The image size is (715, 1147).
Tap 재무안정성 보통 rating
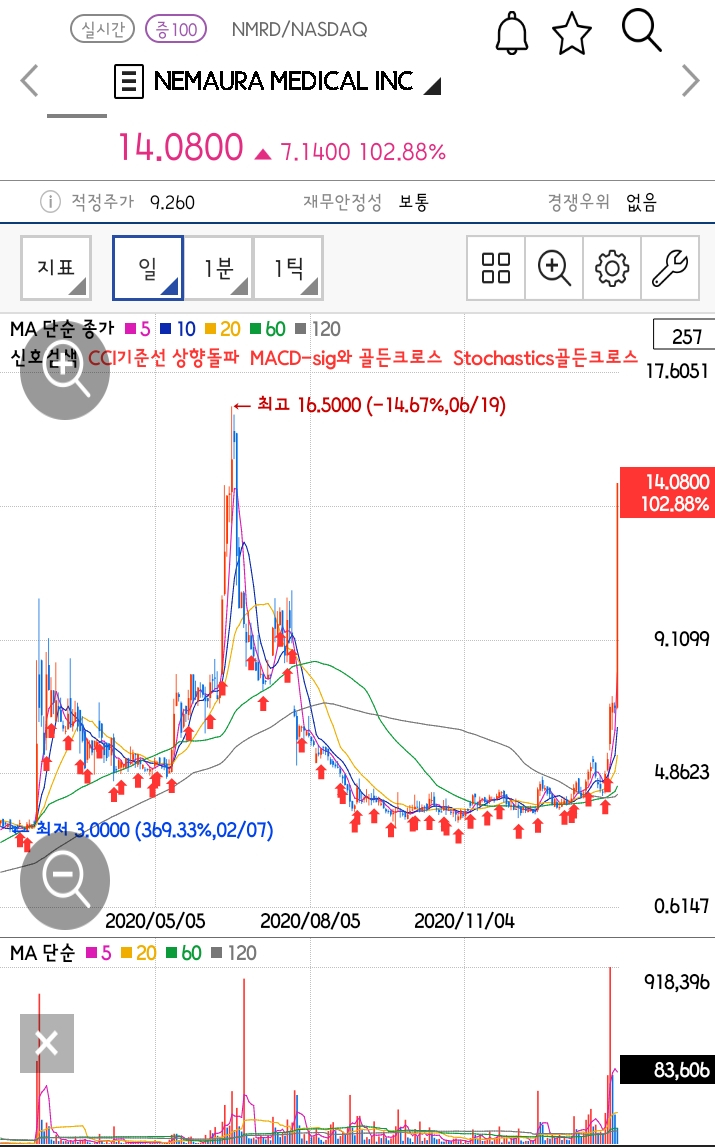pyautogui.click(x=366, y=202)
